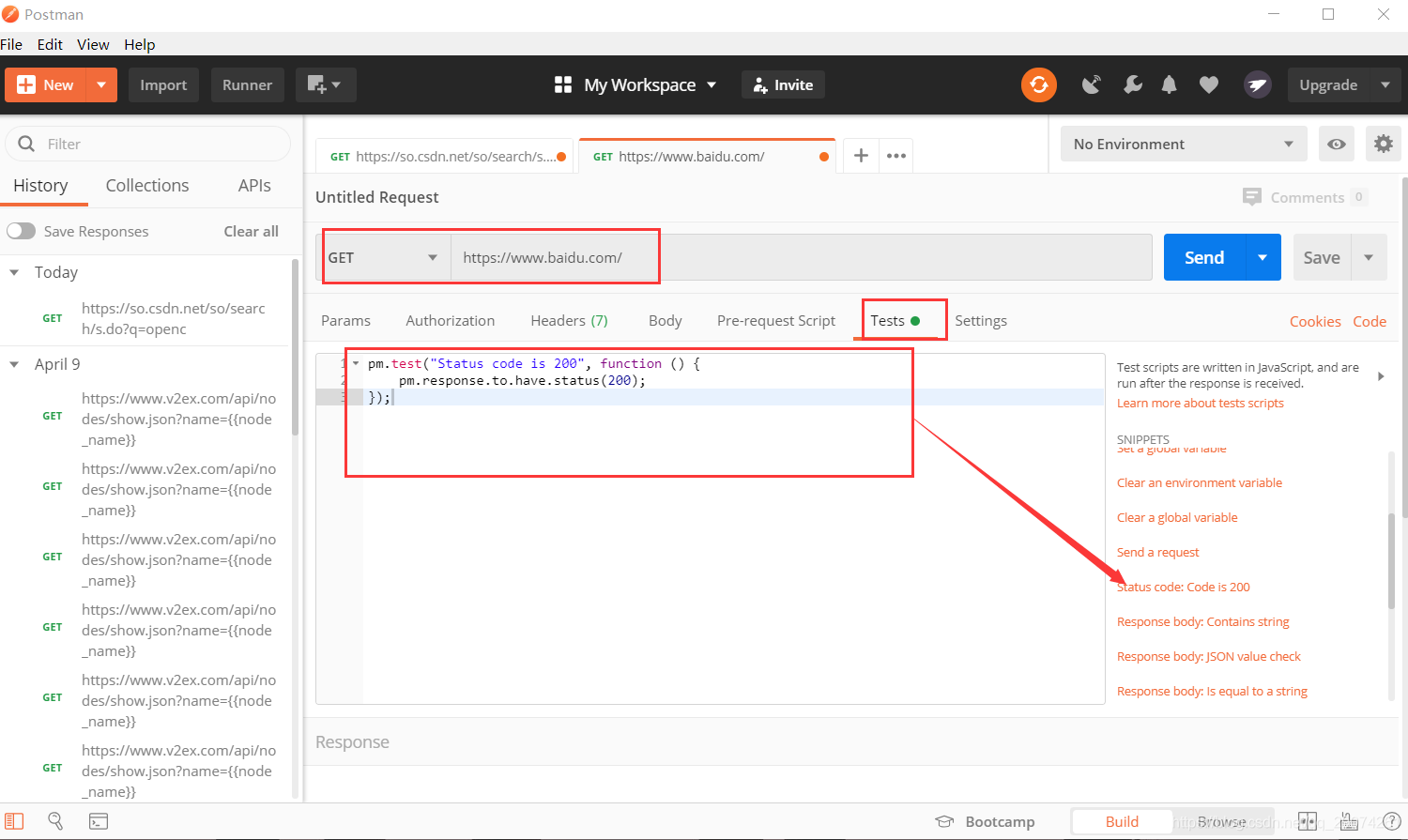Add a new request tab
This screenshot has height=840, width=1408.
coord(861,156)
